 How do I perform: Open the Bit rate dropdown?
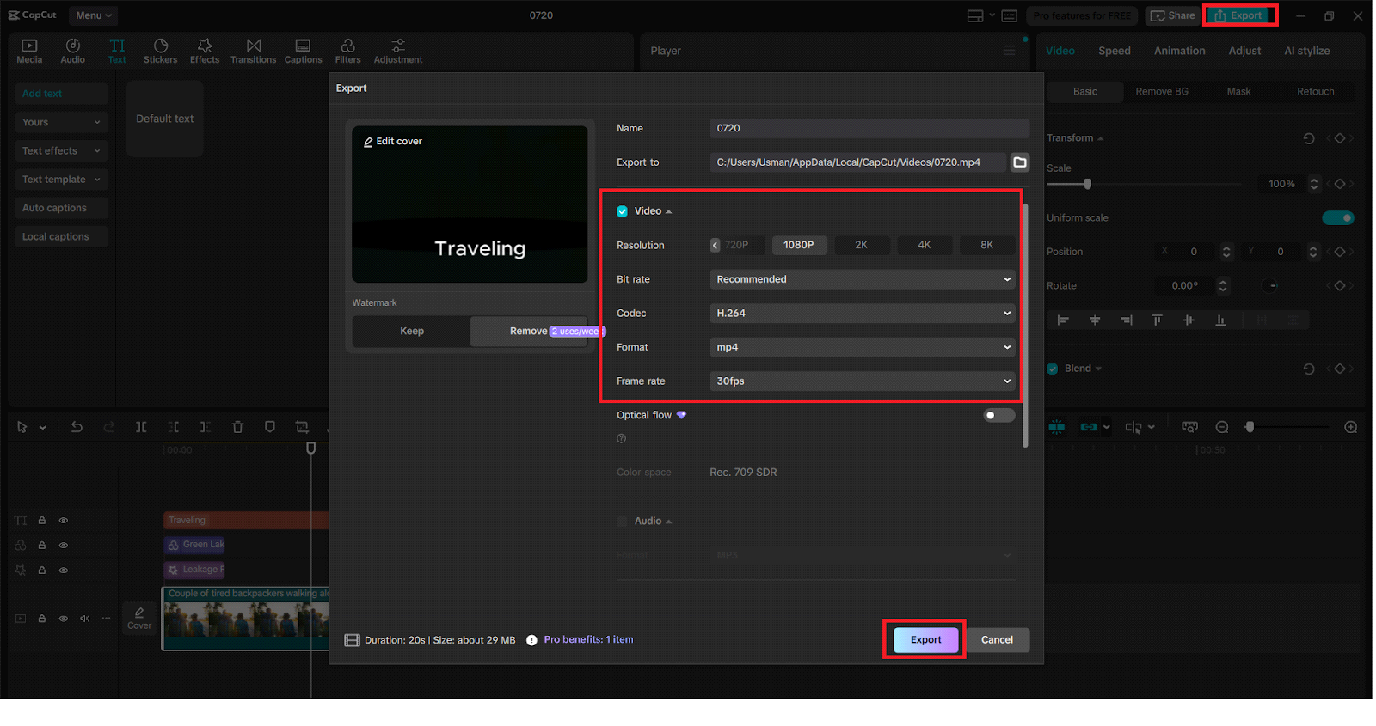(862, 279)
